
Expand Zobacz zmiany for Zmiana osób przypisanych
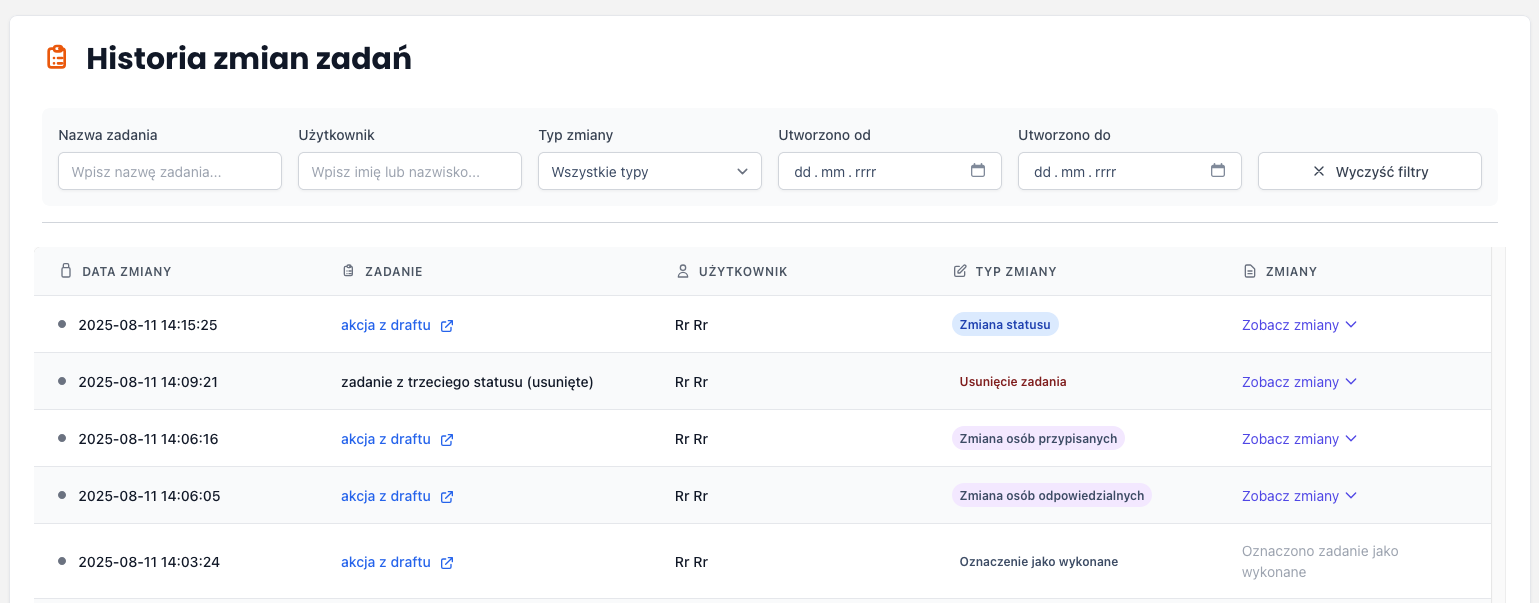[x=1298, y=439]
